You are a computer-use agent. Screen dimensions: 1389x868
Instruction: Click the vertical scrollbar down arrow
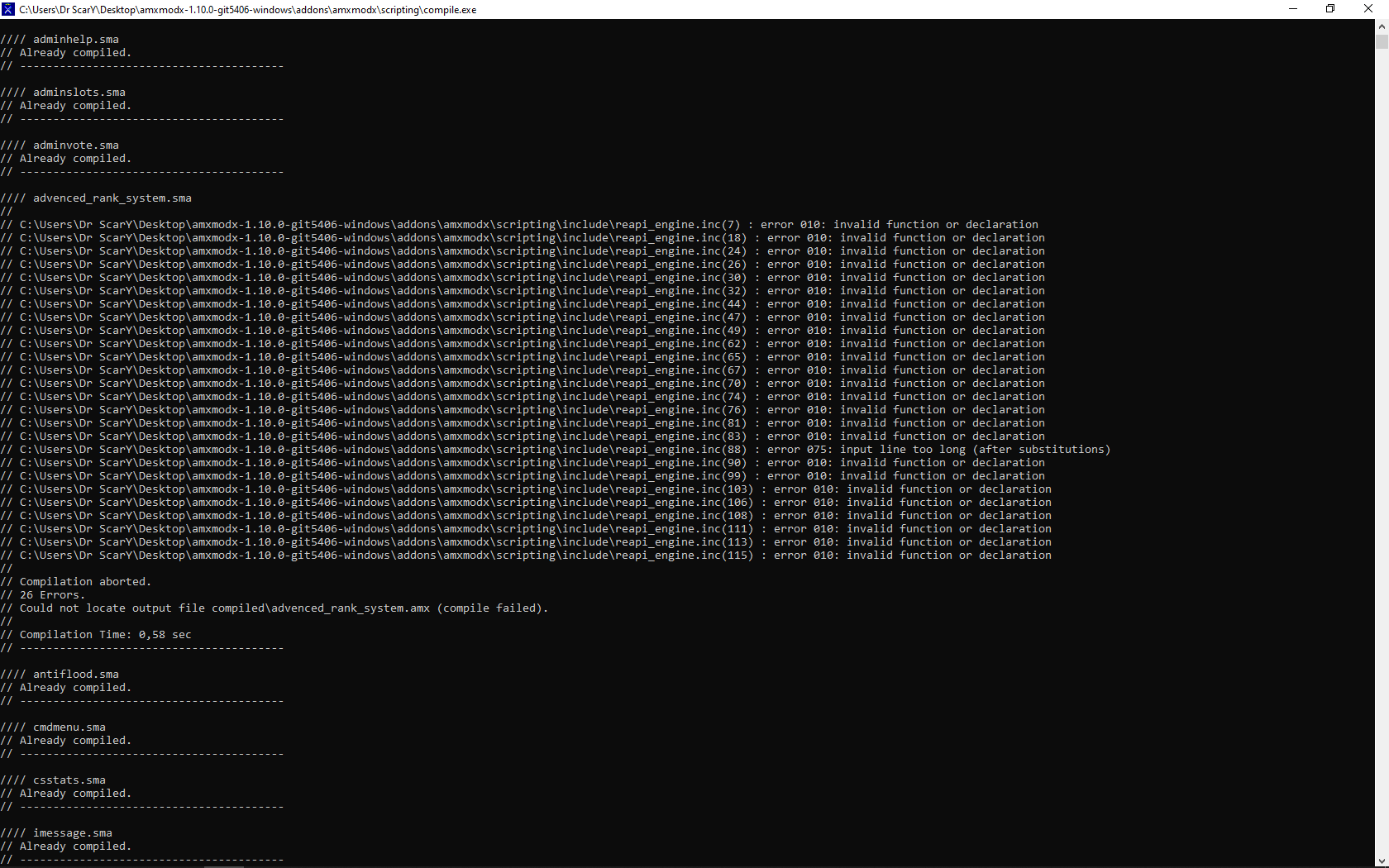click(x=1382, y=861)
